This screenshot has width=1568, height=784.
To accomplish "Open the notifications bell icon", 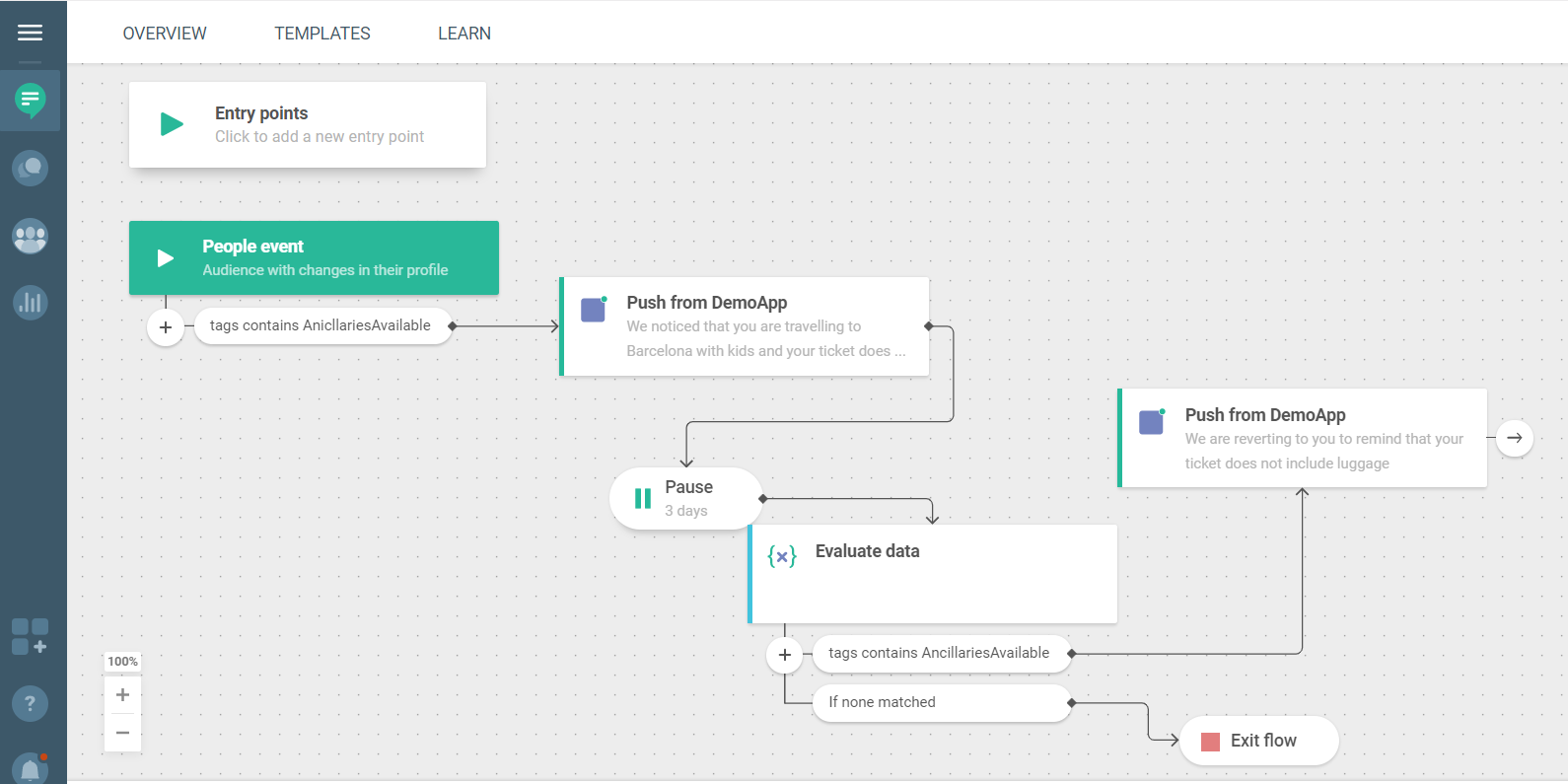I will 31,768.
